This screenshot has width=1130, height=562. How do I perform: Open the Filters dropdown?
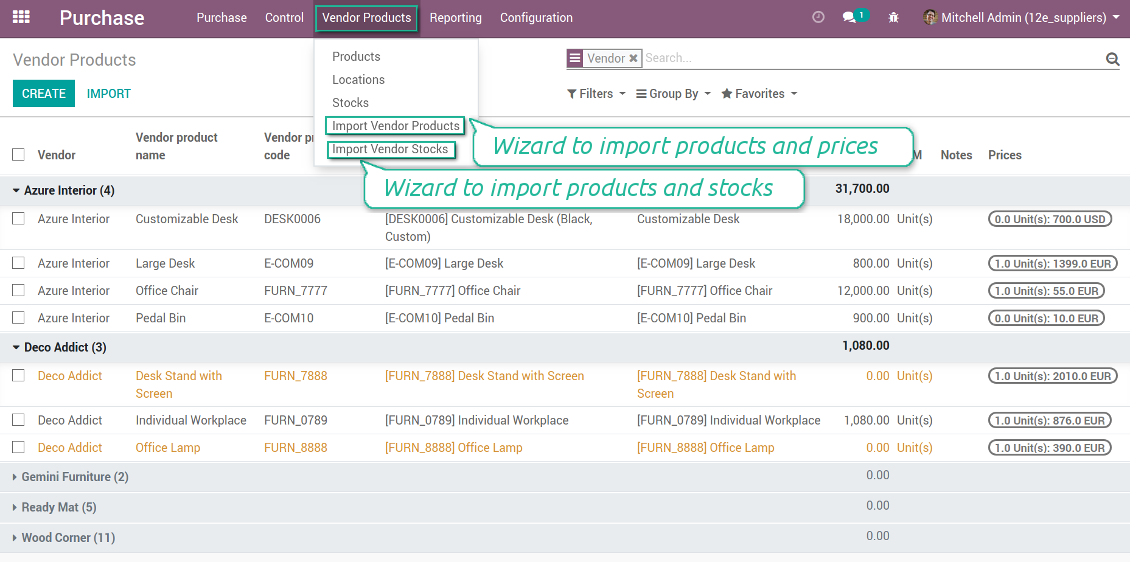pos(595,94)
